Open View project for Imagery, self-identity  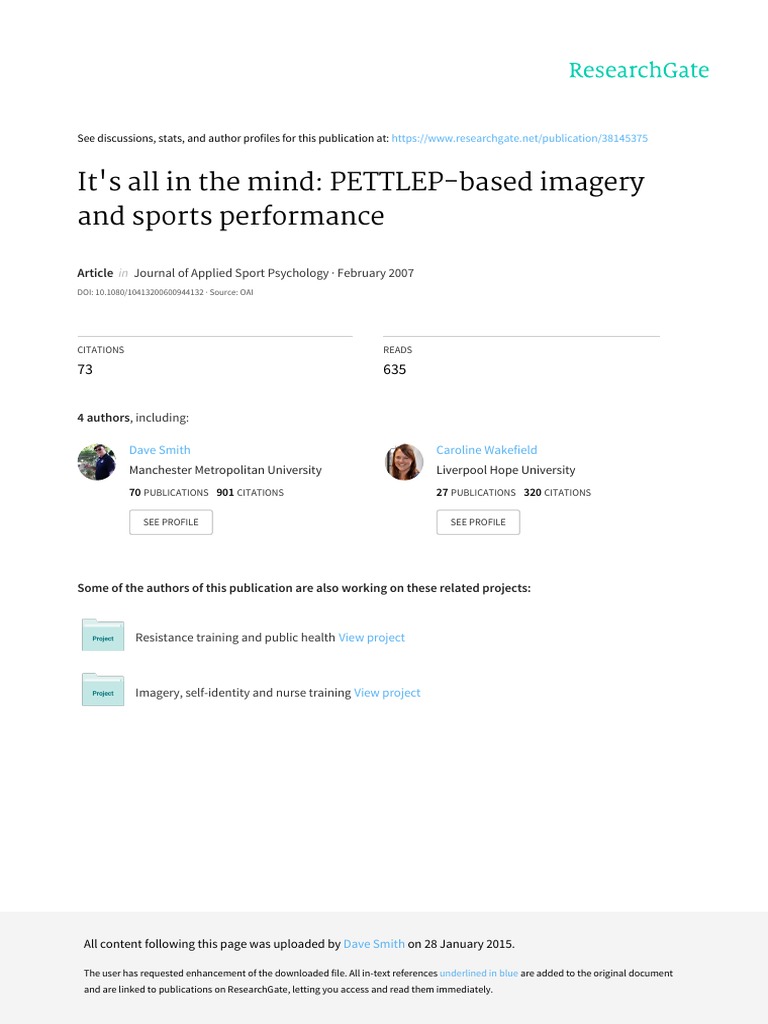[x=387, y=692]
